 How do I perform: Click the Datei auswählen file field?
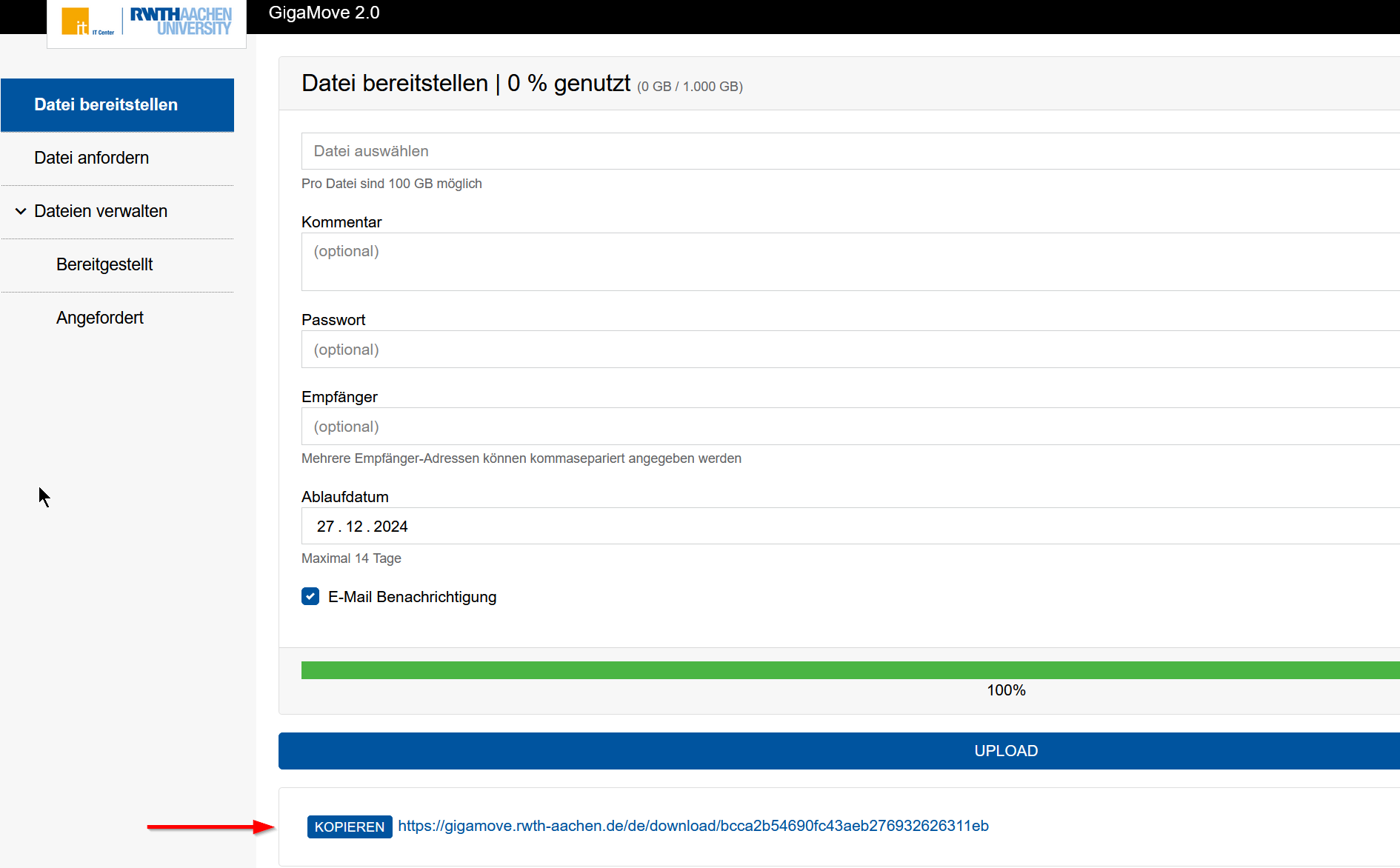(x=844, y=152)
